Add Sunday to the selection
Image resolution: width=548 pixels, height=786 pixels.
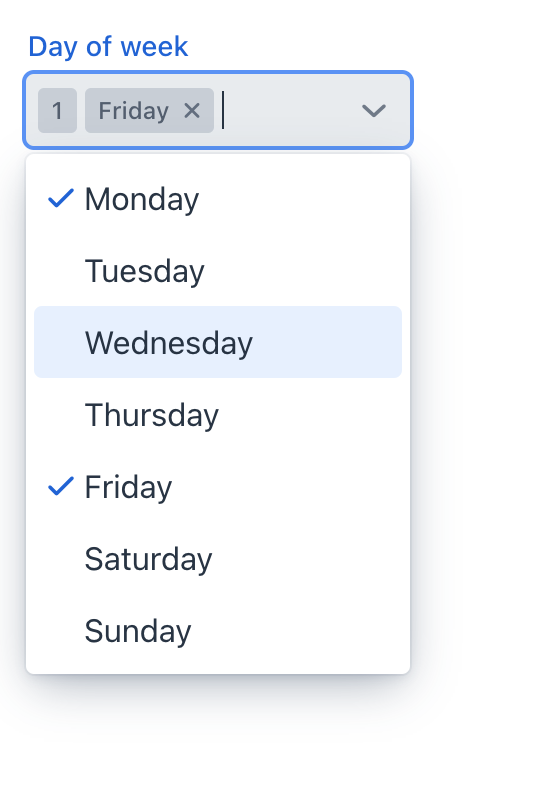(x=218, y=631)
